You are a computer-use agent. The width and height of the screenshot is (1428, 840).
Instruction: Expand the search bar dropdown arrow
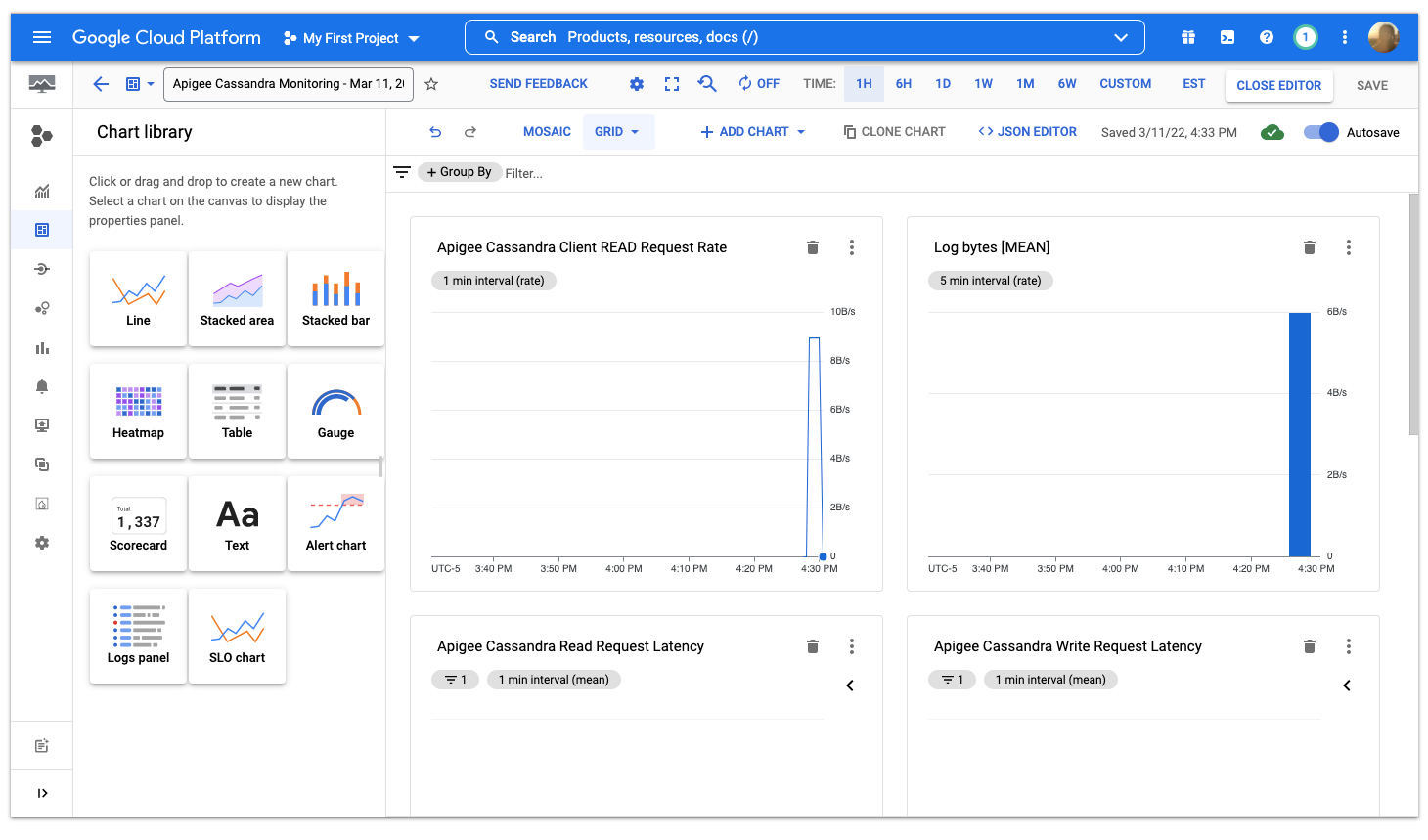point(1121,37)
